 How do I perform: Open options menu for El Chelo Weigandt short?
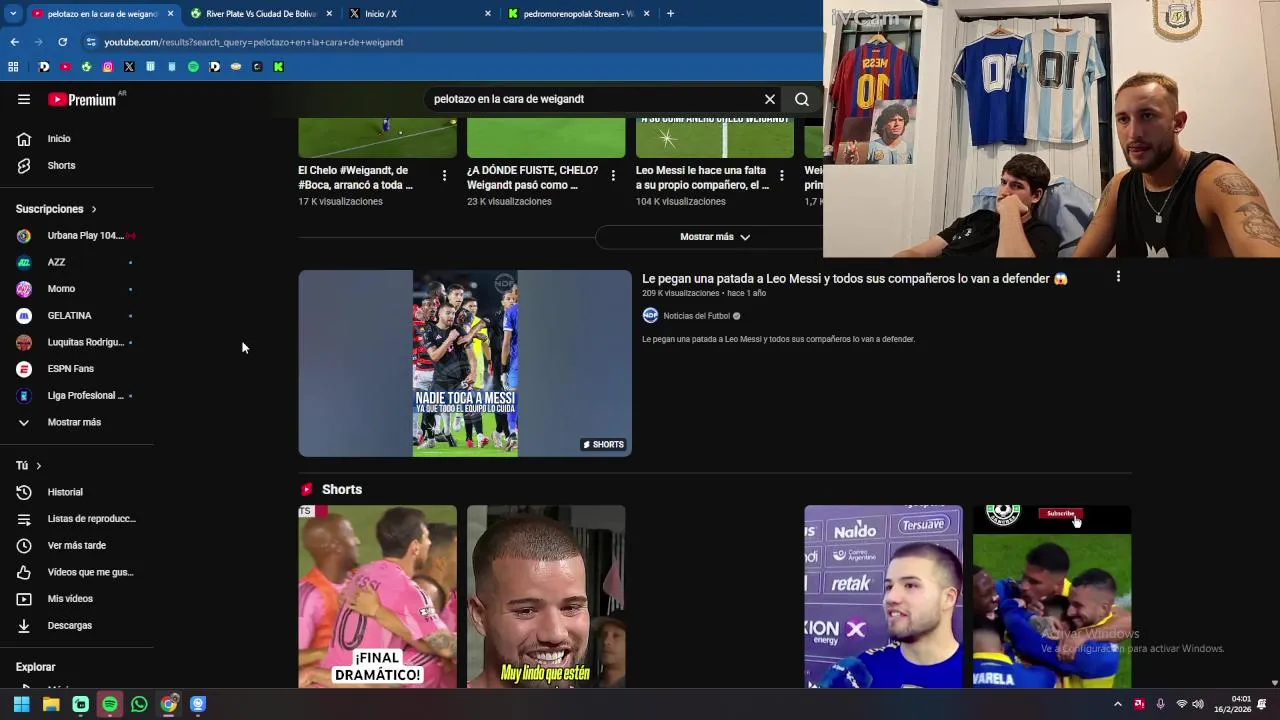(444, 175)
